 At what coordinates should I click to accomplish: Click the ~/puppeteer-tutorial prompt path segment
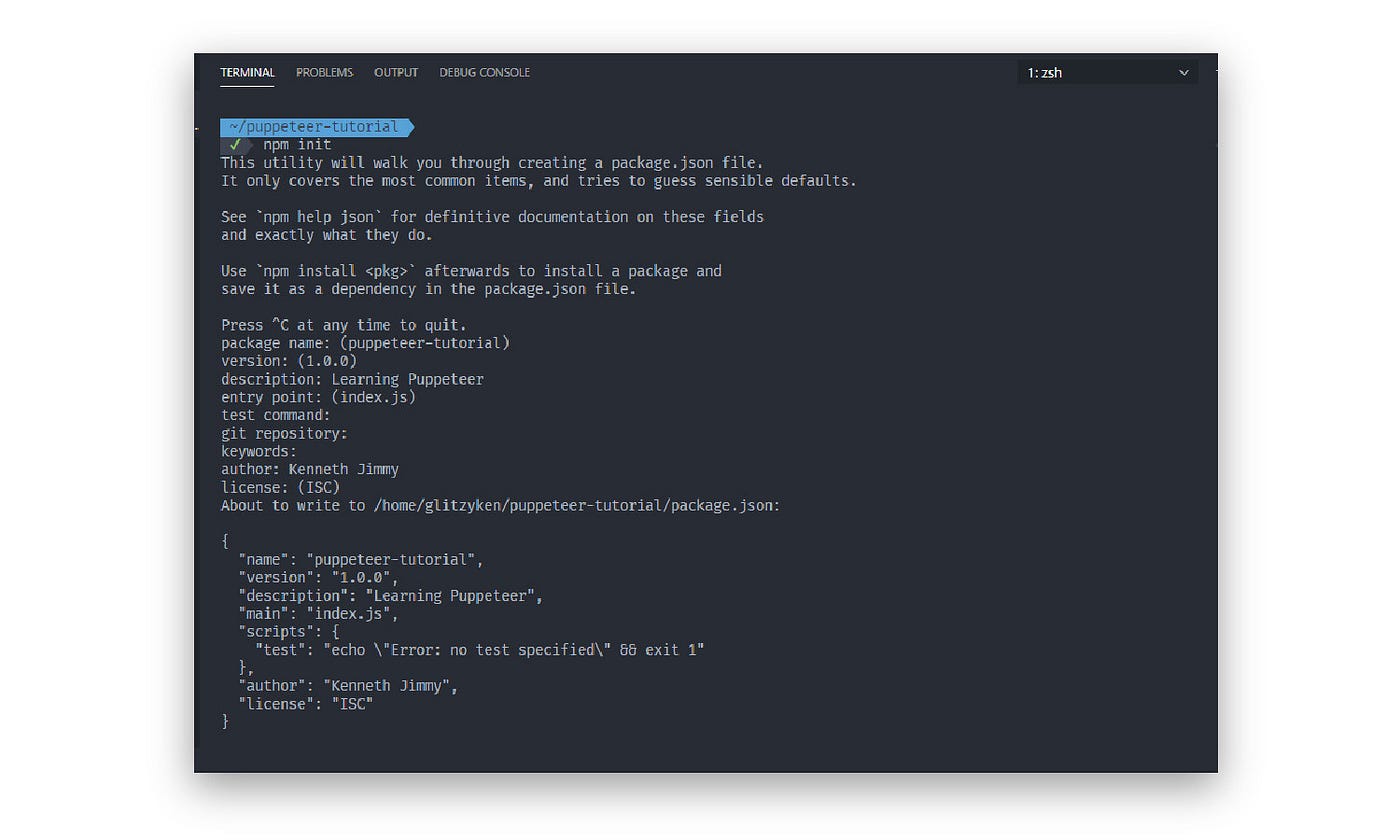coord(314,127)
